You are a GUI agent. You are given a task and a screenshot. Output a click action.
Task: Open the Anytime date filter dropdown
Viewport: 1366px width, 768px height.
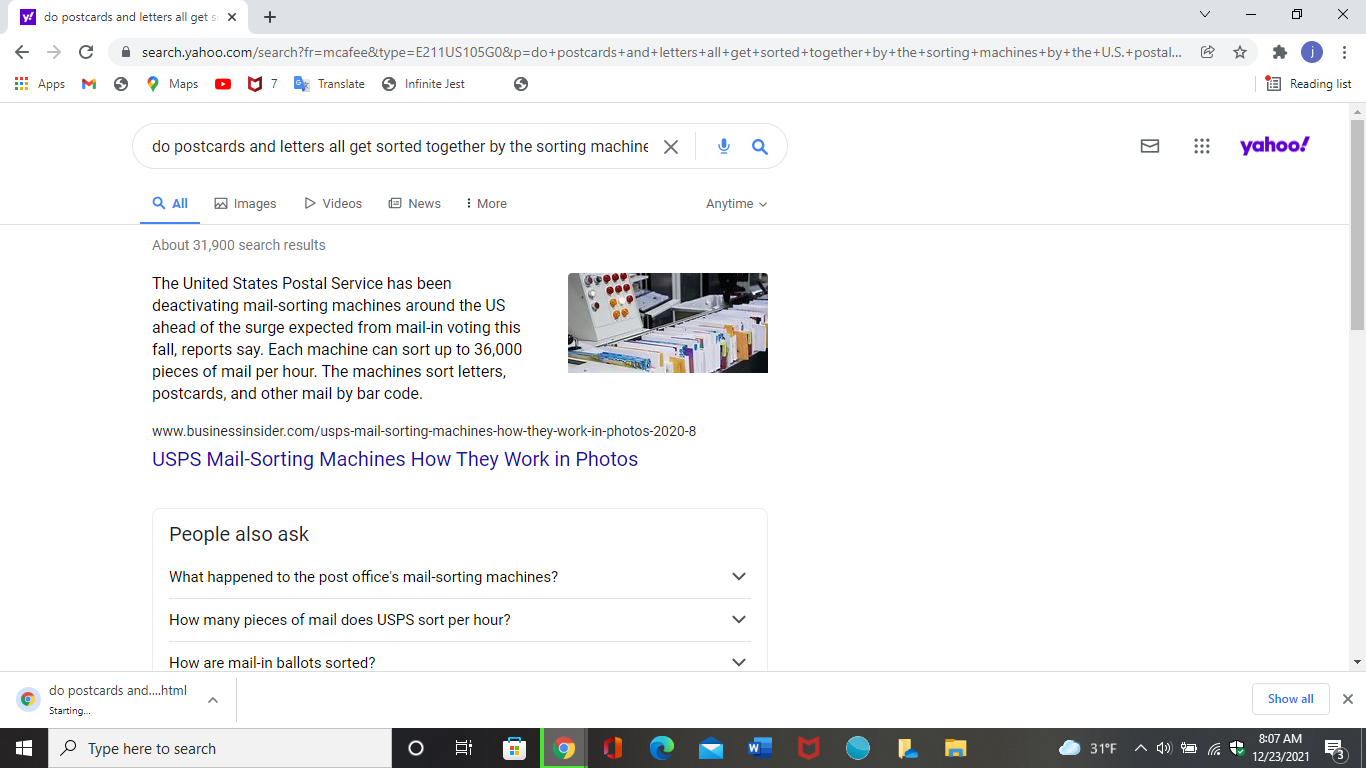(x=737, y=203)
